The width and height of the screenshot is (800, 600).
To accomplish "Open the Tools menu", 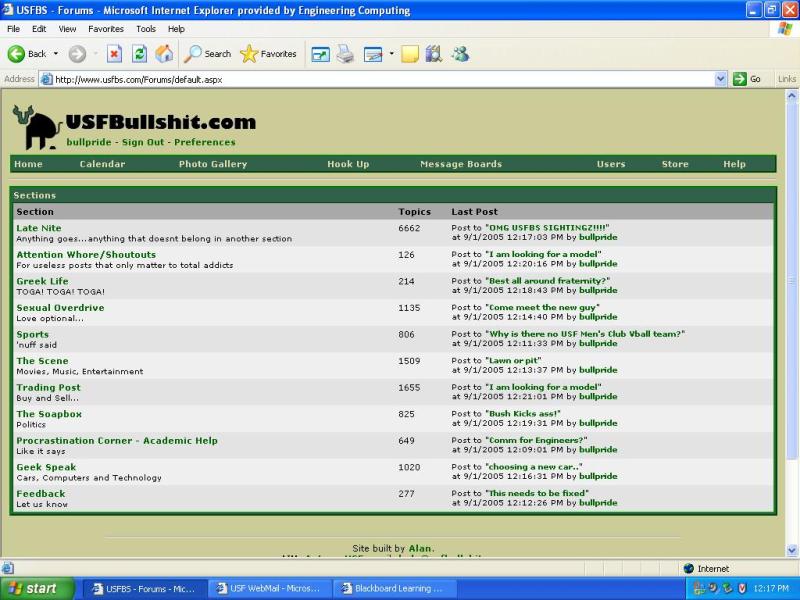I will 145,29.
